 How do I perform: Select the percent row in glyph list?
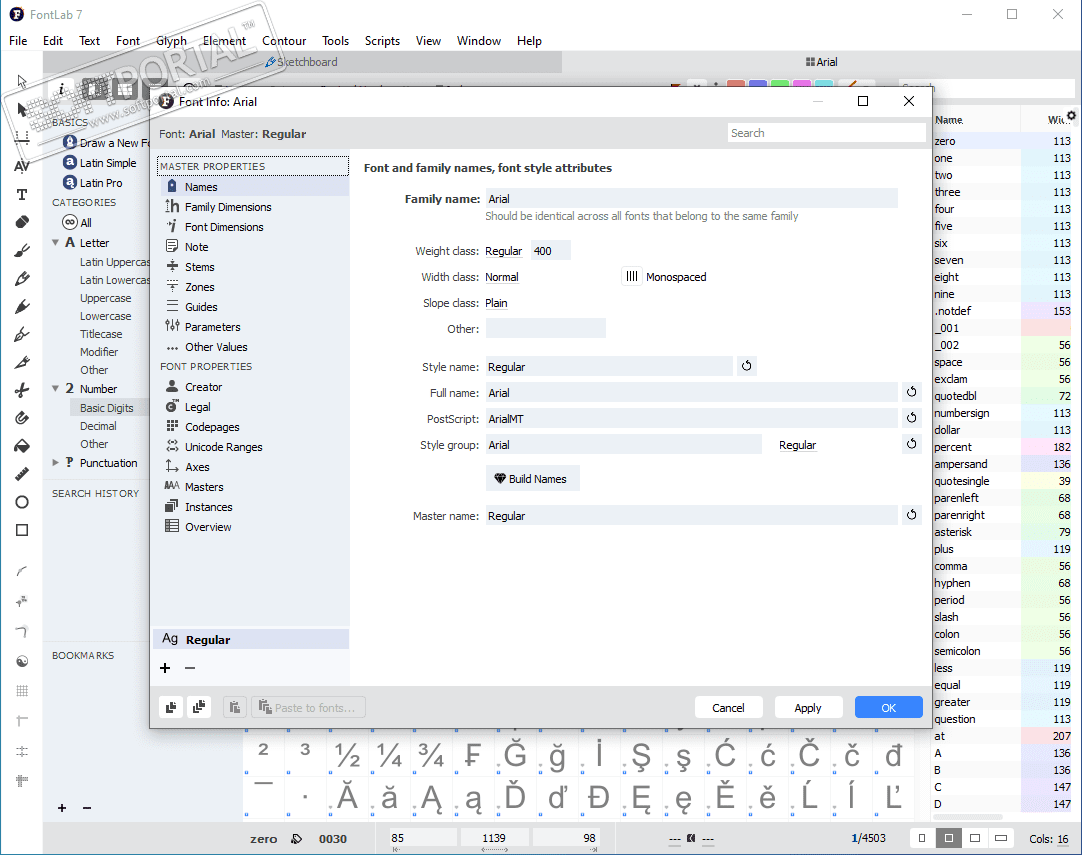[1003, 447]
